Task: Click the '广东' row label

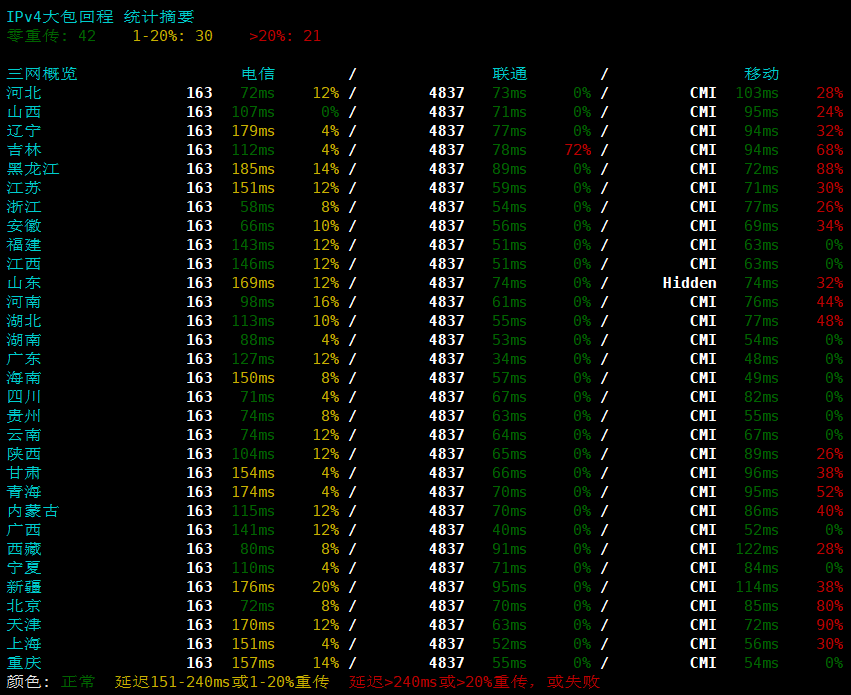Action: (24, 359)
